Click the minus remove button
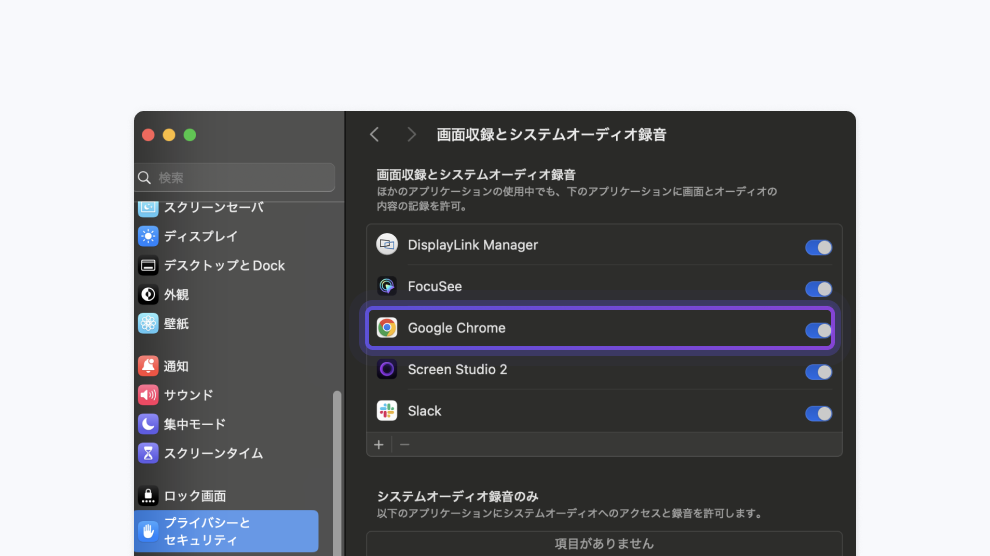The image size is (990, 556). 405,444
